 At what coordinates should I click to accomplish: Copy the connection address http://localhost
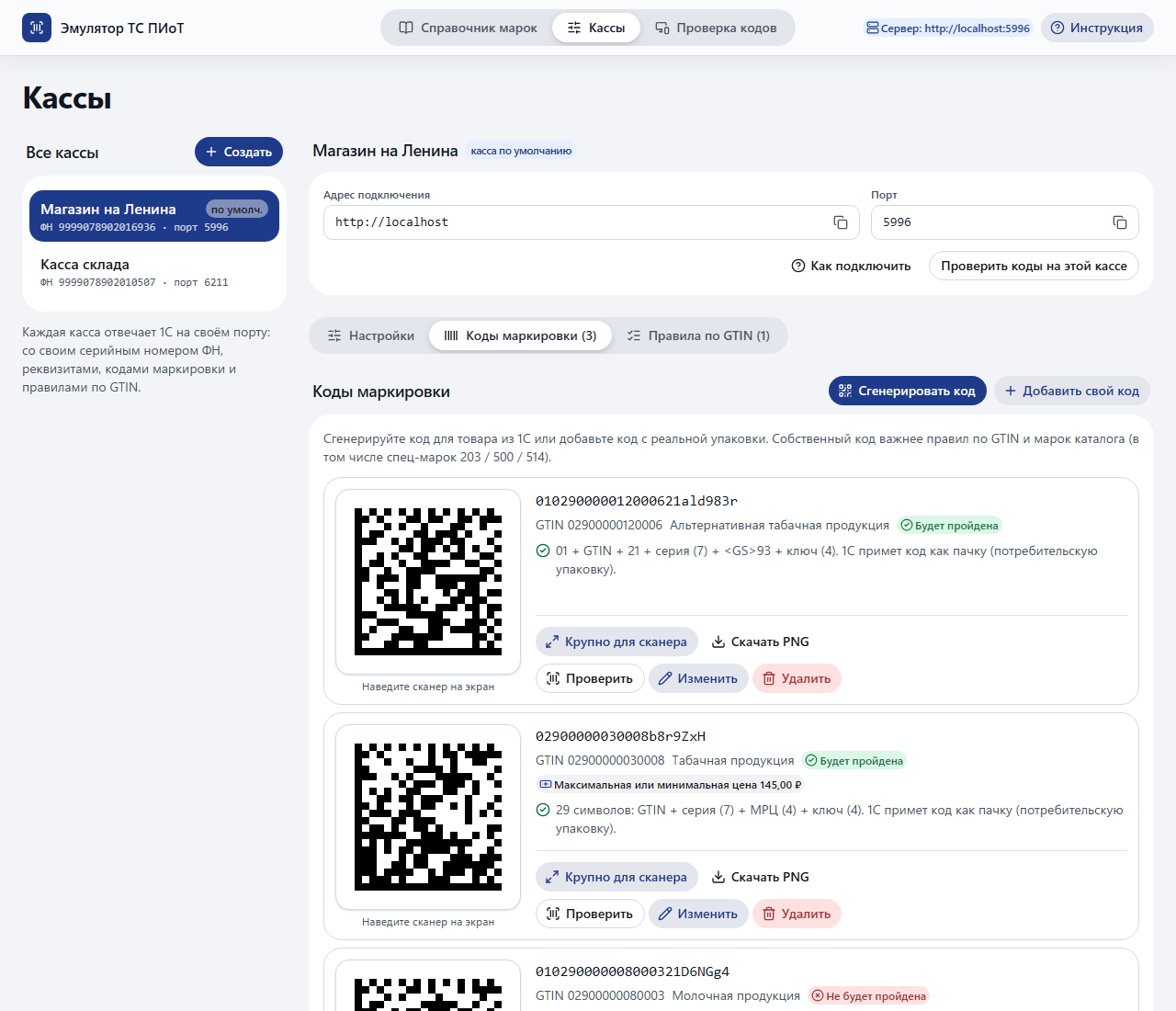pyautogui.click(x=840, y=222)
